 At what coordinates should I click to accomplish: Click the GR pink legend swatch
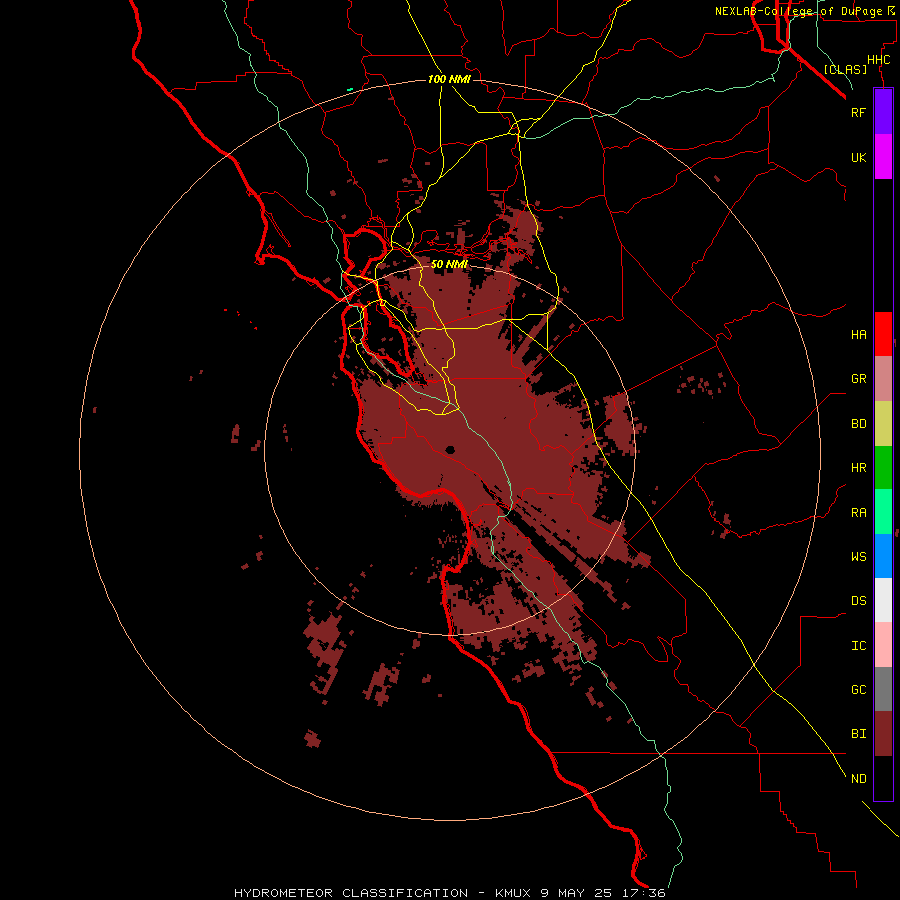(x=883, y=378)
